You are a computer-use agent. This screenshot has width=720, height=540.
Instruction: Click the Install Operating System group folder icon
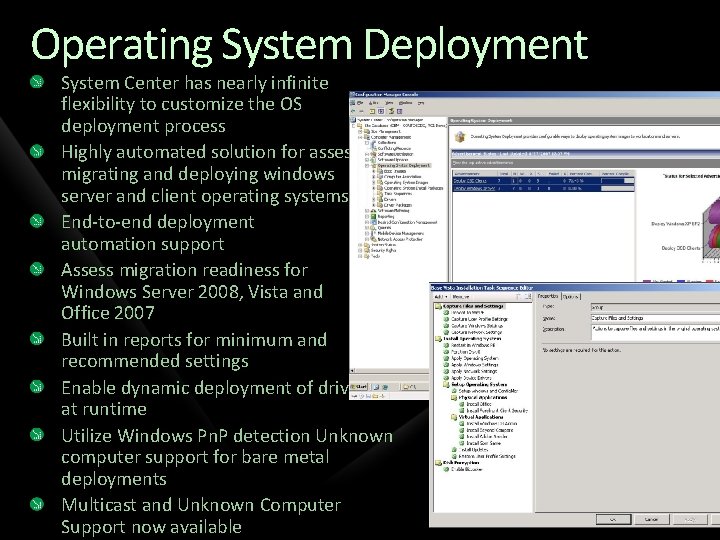[x=438, y=338]
